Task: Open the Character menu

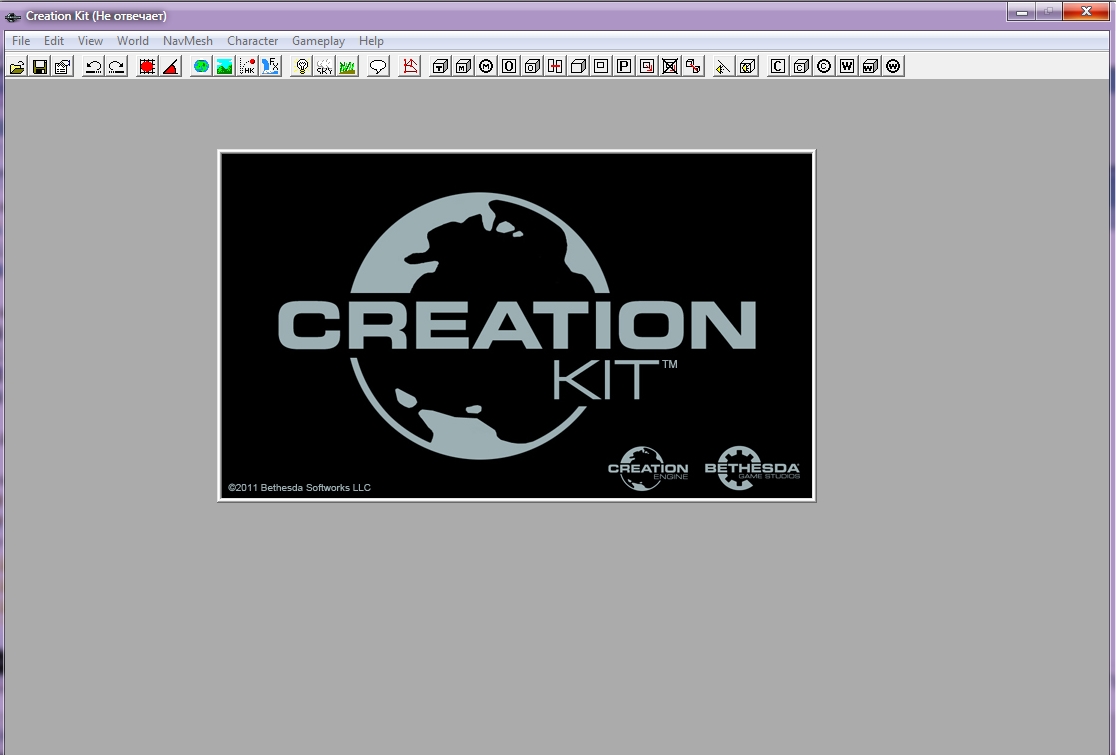Action: 252,41
